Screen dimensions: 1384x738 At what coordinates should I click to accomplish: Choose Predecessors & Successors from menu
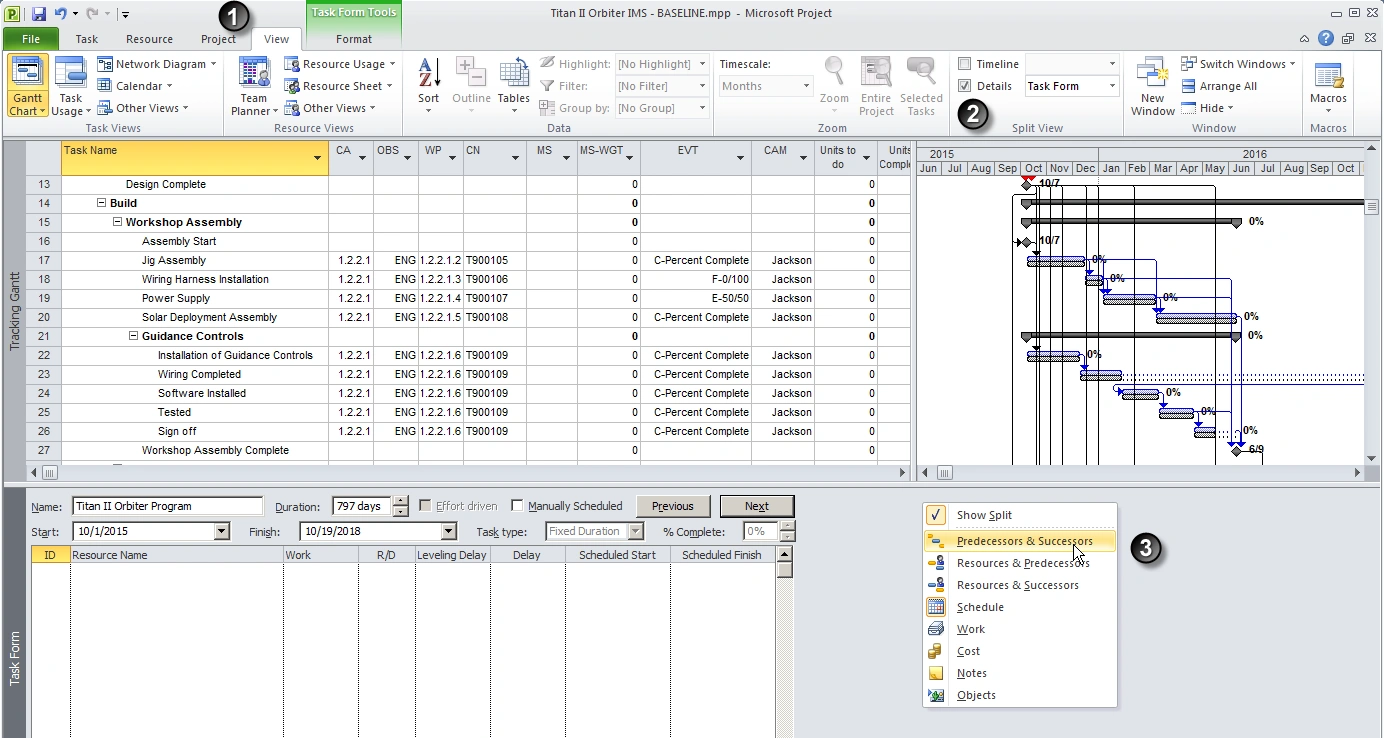[x=1024, y=541]
